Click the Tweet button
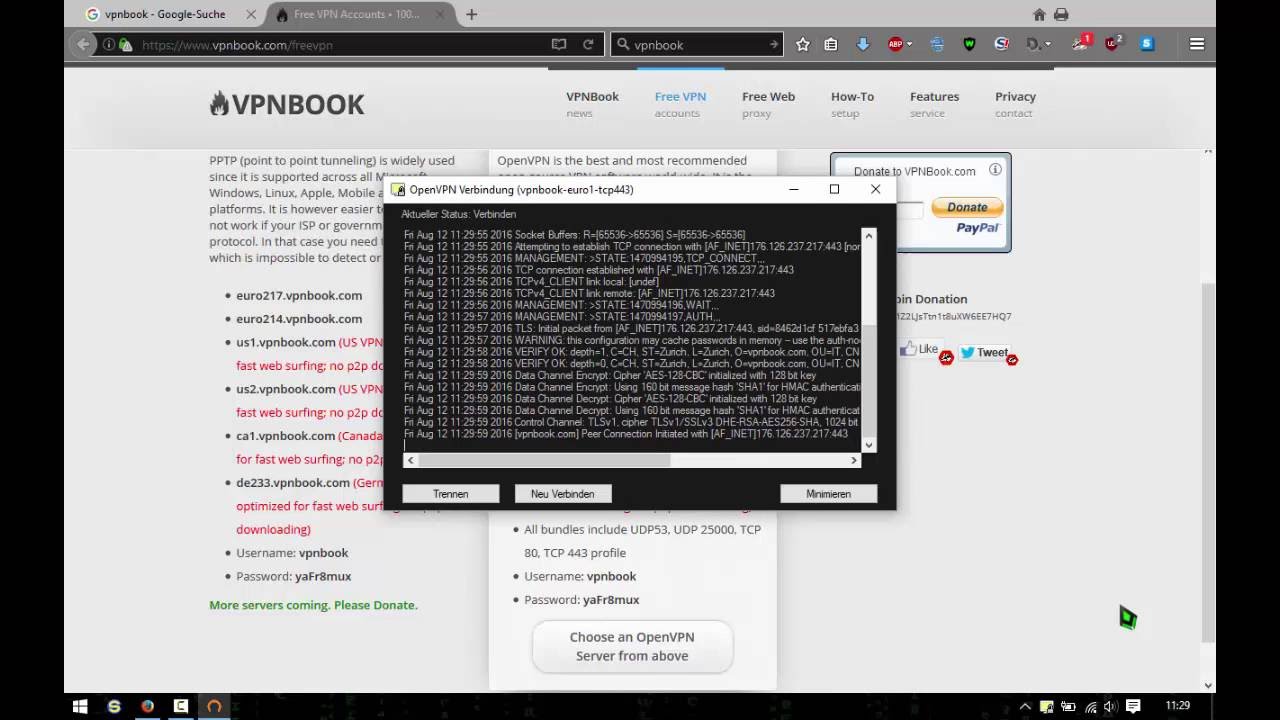This screenshot has width=1280, height=720. [984, 352]
